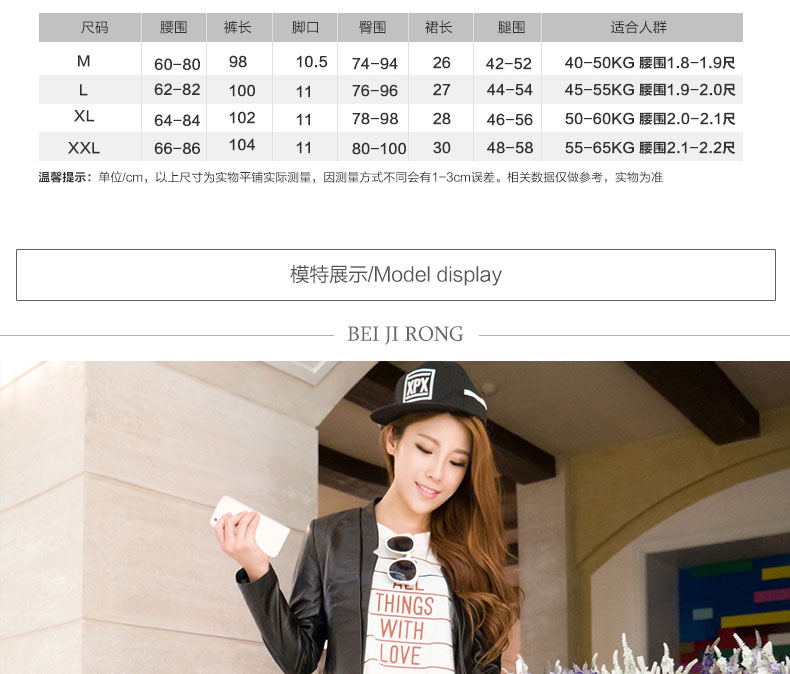Click the 裙长 column header

point(438,27)
